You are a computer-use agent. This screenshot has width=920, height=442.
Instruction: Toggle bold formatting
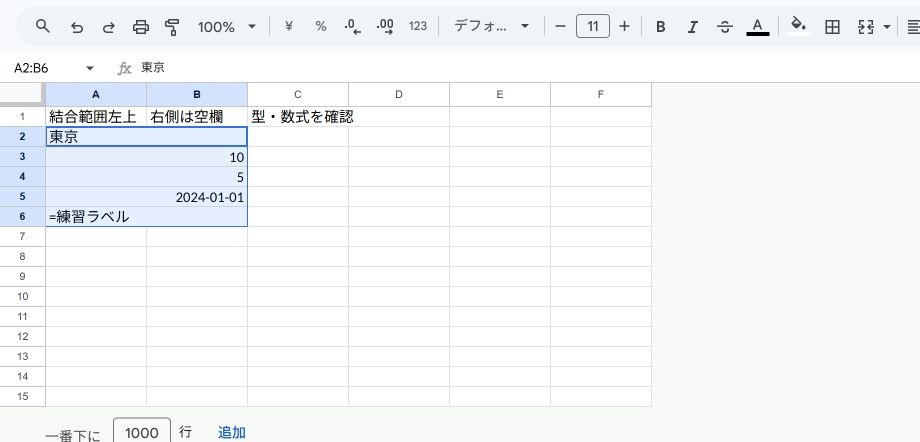pyautogui.click(x=661, y=26)
